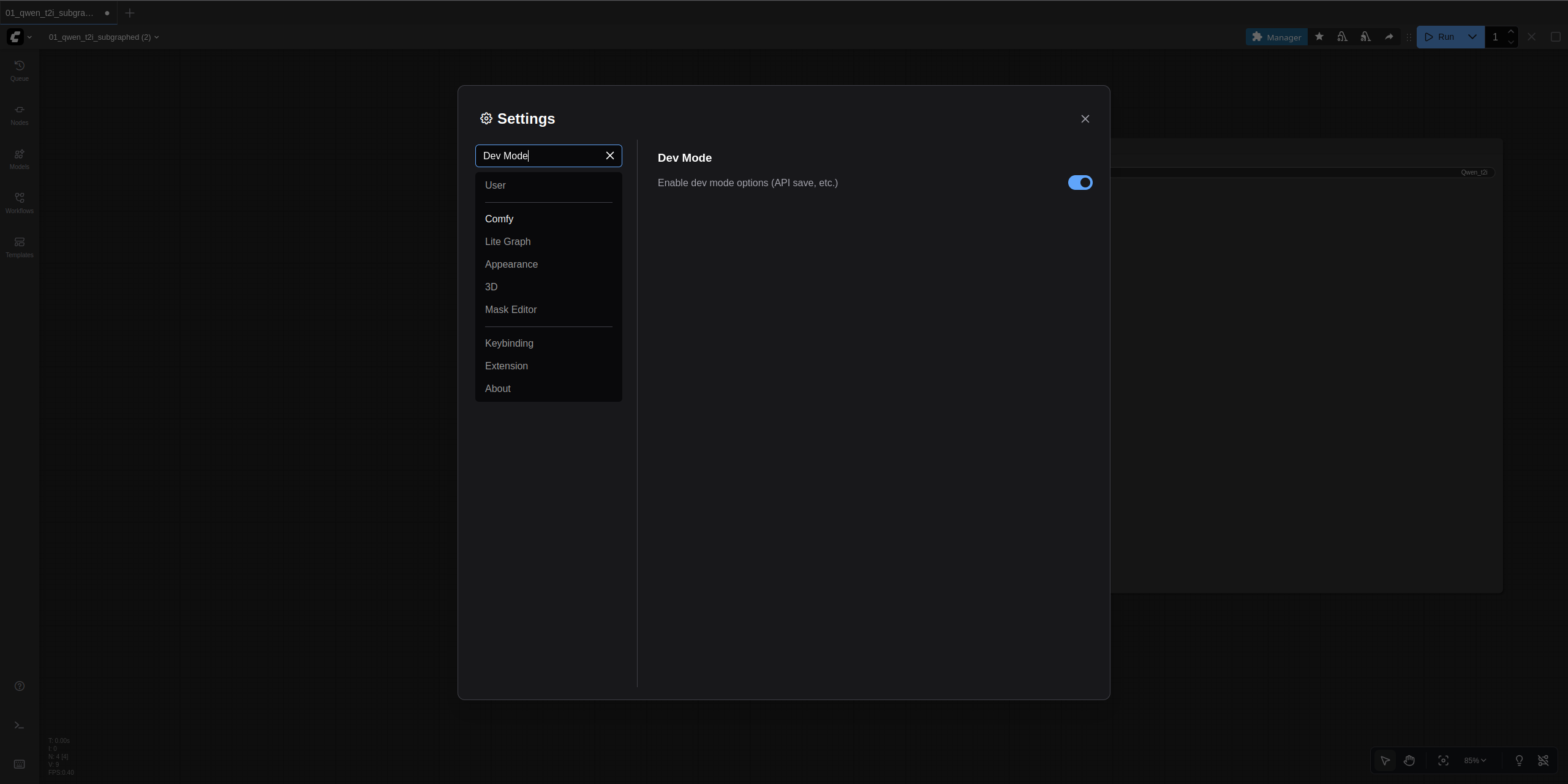The width and height of the screenshot is (1568, 784).
Task: Click the Run button
Action: (x=1445, y=37)
